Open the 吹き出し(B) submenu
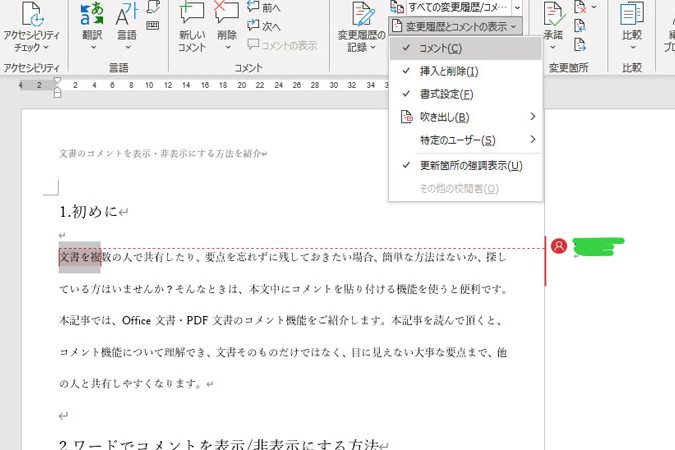This screenshot has height=450, width=675. pyautogui.click(x=465, y=117)
